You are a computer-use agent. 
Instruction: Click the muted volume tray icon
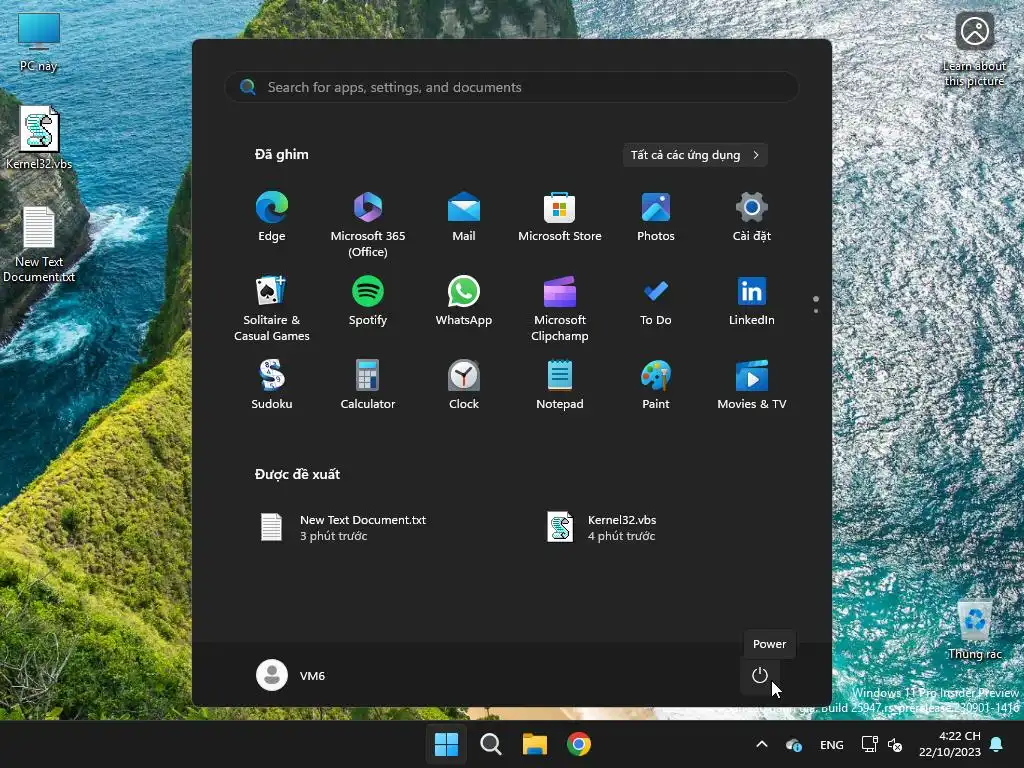895,744
